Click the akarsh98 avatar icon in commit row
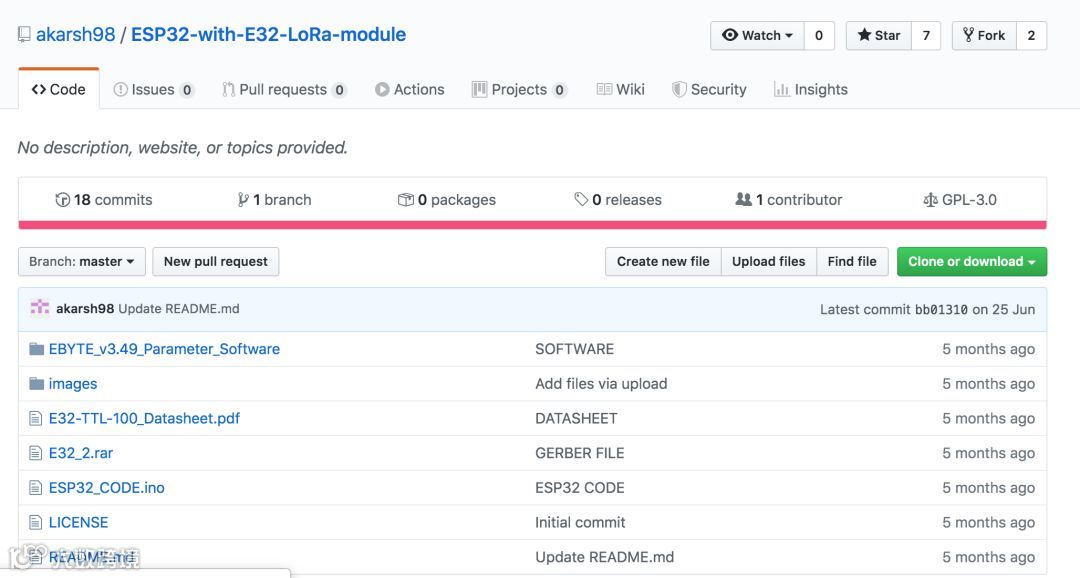The width and height of the screenshot is (1080, 578). (x=39, y=308)
